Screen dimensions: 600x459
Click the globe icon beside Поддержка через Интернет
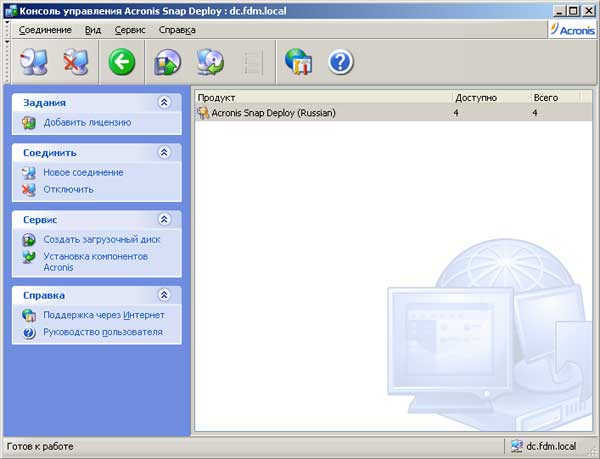coord(29,315)
